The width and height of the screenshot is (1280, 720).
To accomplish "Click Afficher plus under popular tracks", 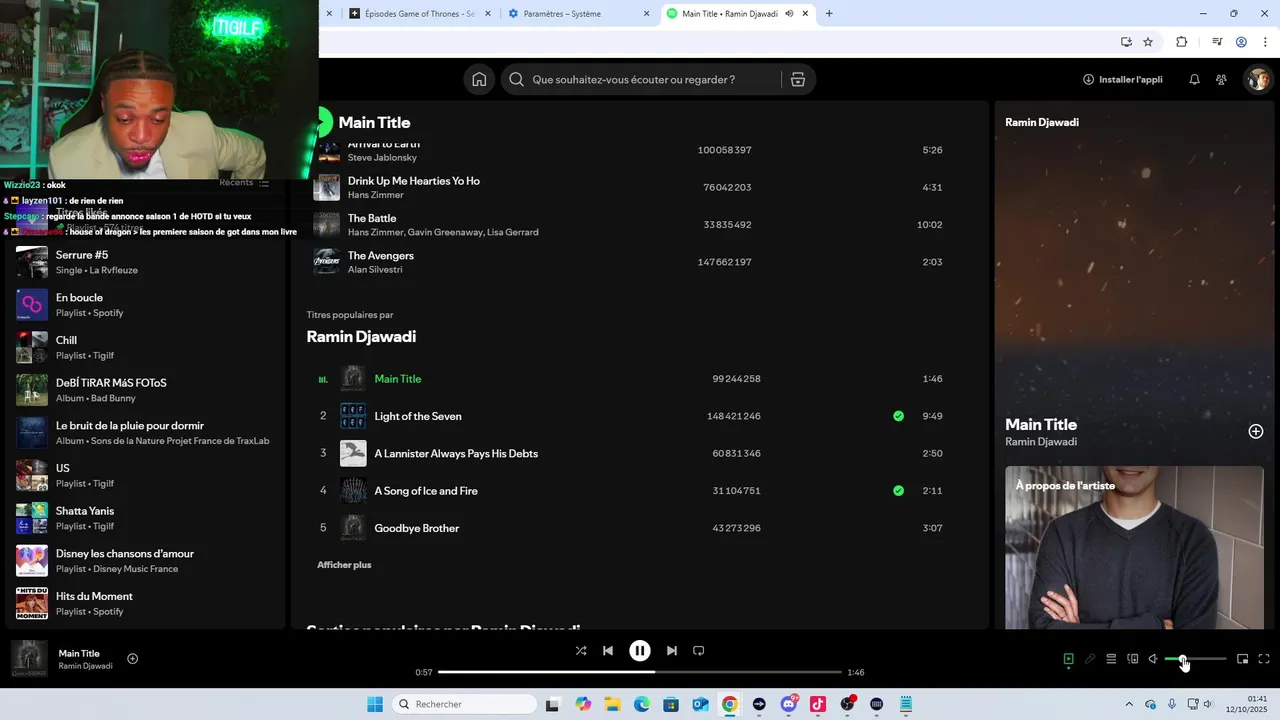I will pyautogui.click(x=344, y=565).
